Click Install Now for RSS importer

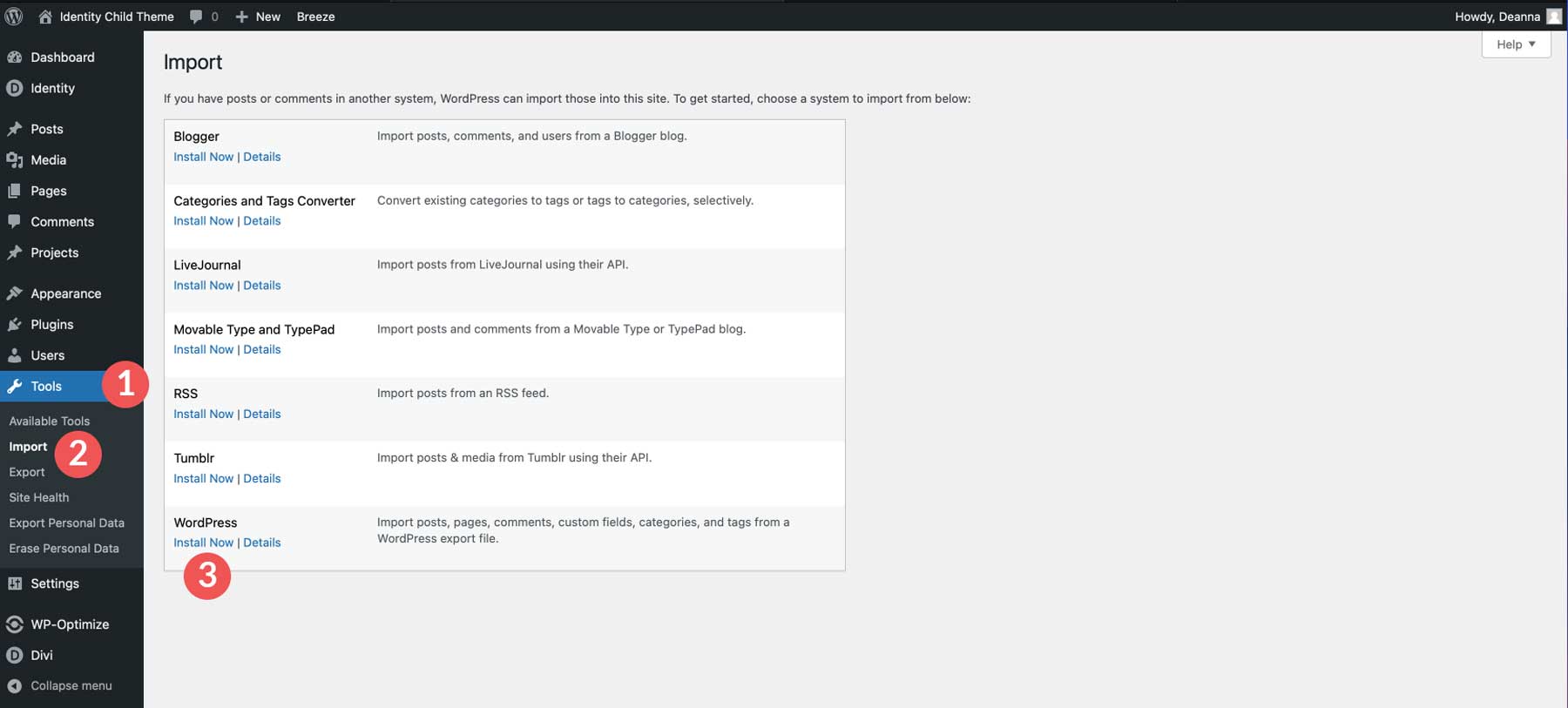point(204,414)
